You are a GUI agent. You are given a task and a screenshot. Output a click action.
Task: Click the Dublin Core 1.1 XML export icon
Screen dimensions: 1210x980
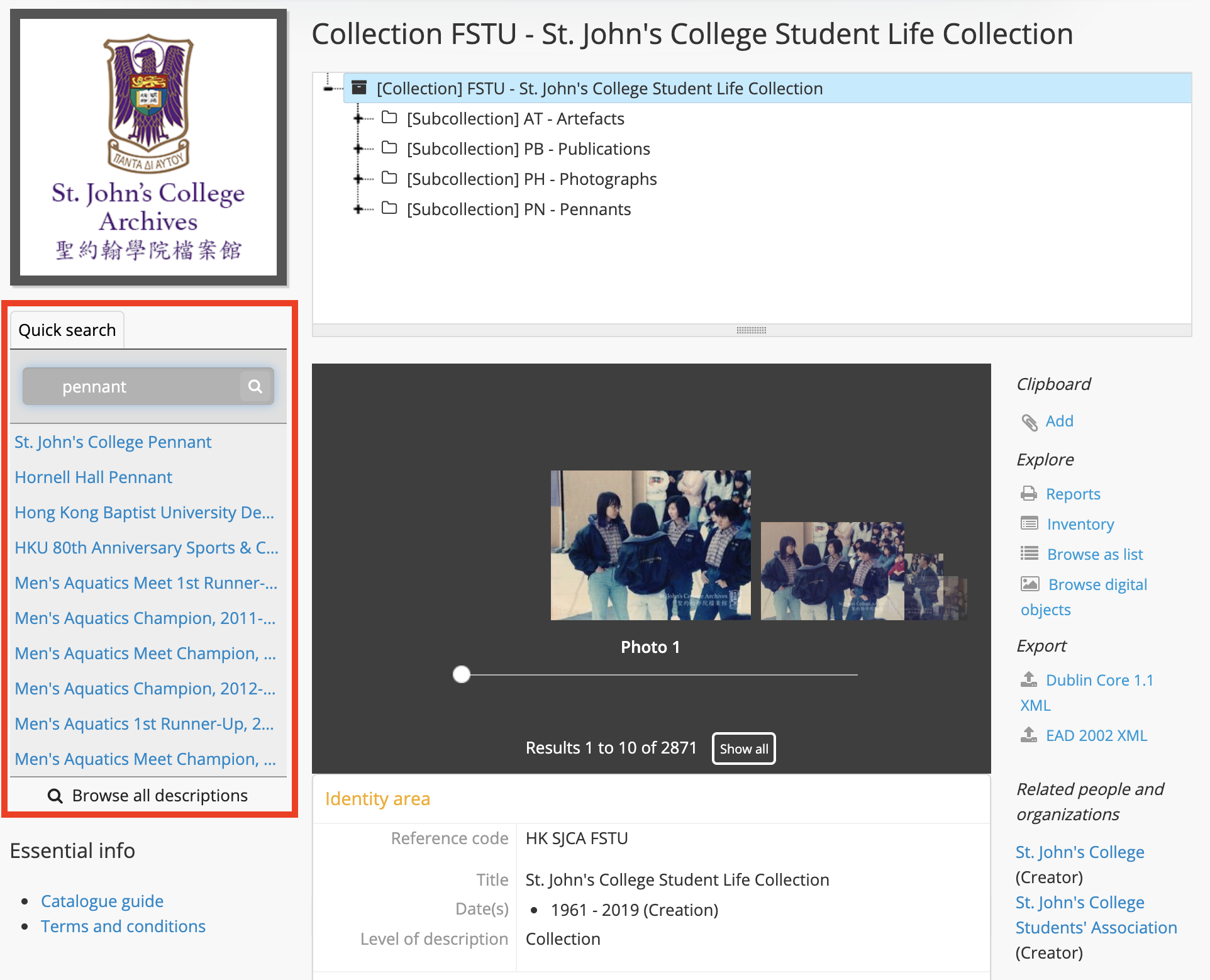pos(1030,679)
